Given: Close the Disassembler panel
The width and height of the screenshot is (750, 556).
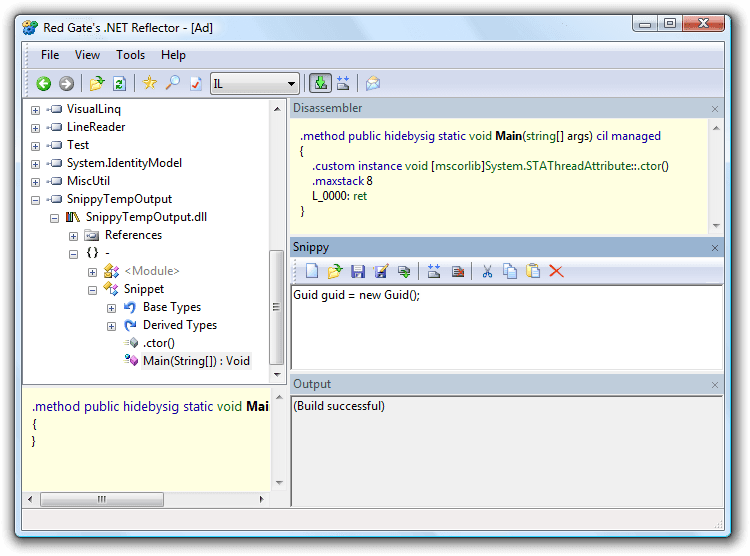Looking at the screenshot, I should tap(714, 109).
